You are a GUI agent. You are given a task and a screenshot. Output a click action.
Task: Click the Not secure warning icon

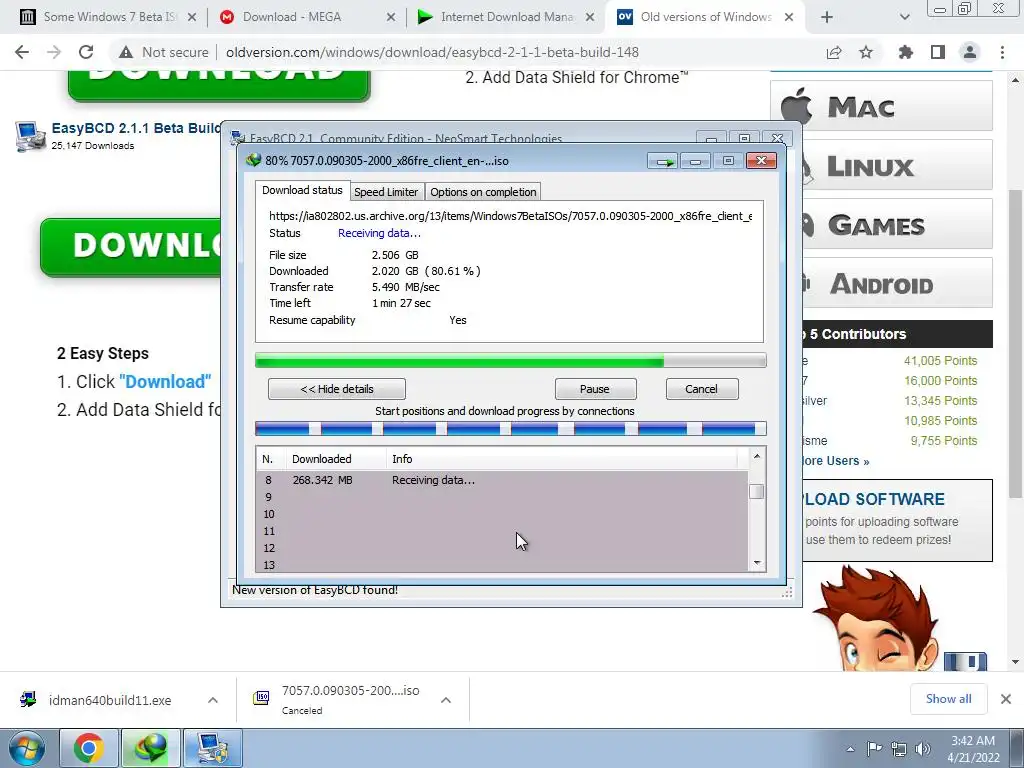pos(125,52)
